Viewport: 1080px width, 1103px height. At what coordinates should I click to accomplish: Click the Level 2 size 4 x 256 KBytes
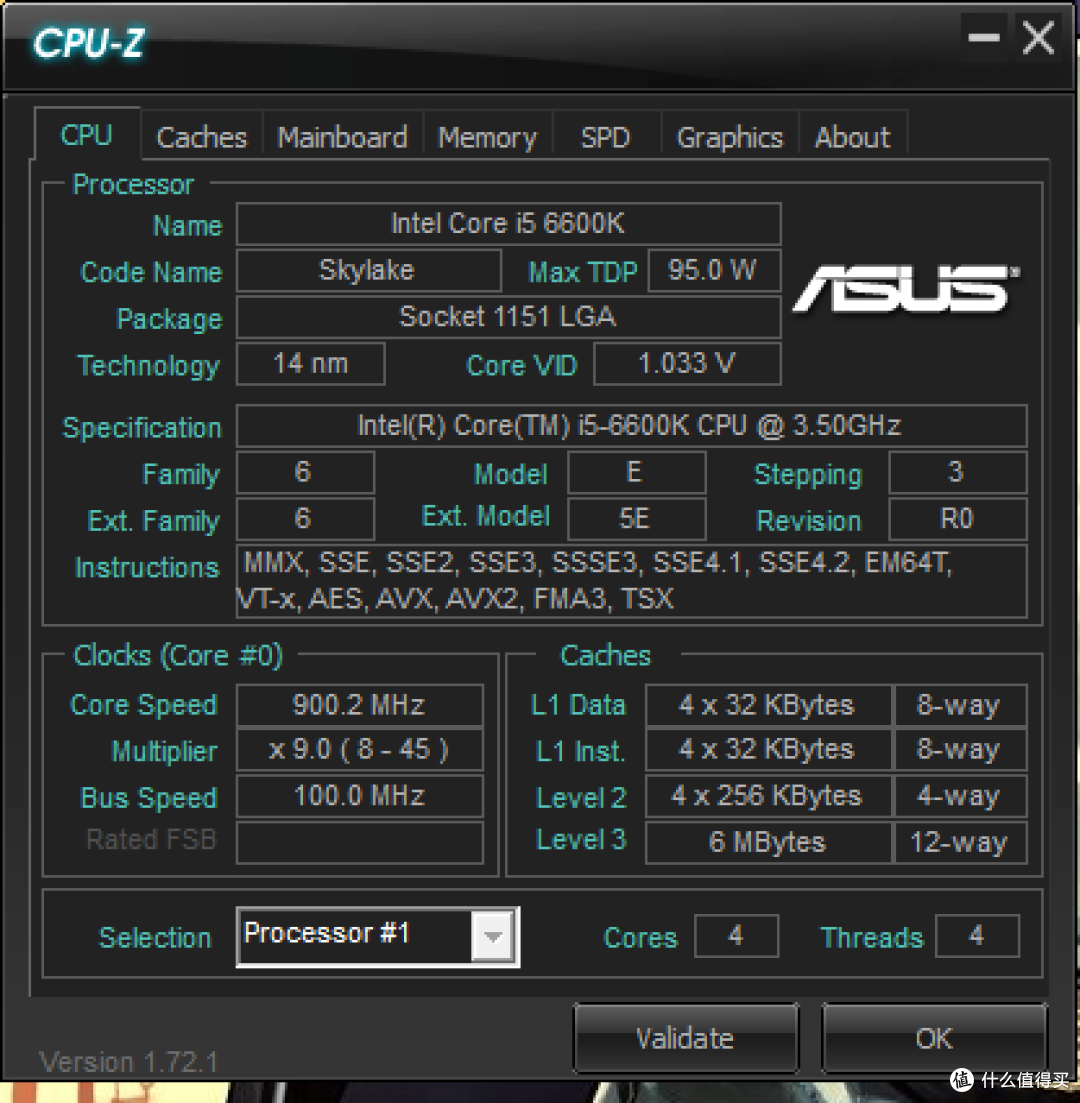768,796
